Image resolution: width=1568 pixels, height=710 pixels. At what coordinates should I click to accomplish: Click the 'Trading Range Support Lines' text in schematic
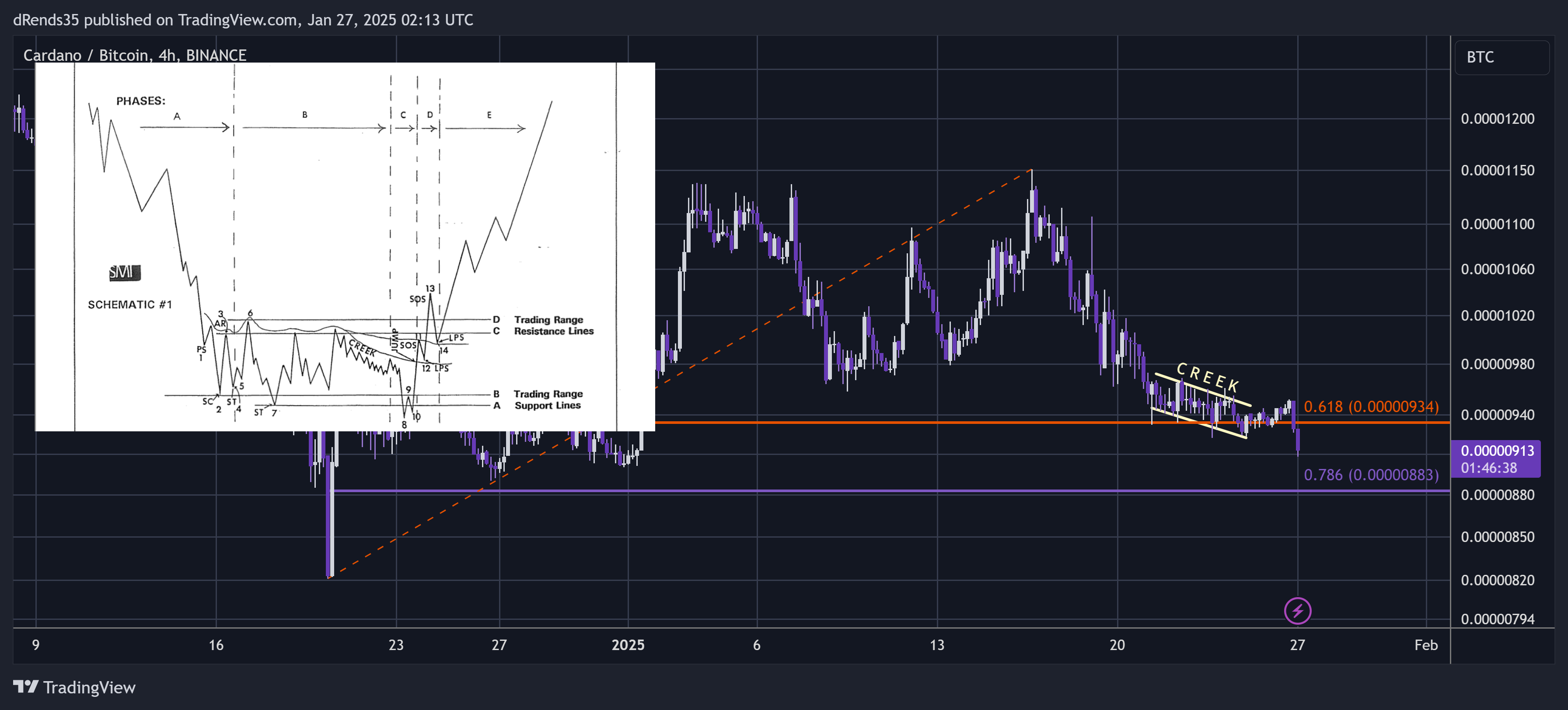(x=548, y=399)
